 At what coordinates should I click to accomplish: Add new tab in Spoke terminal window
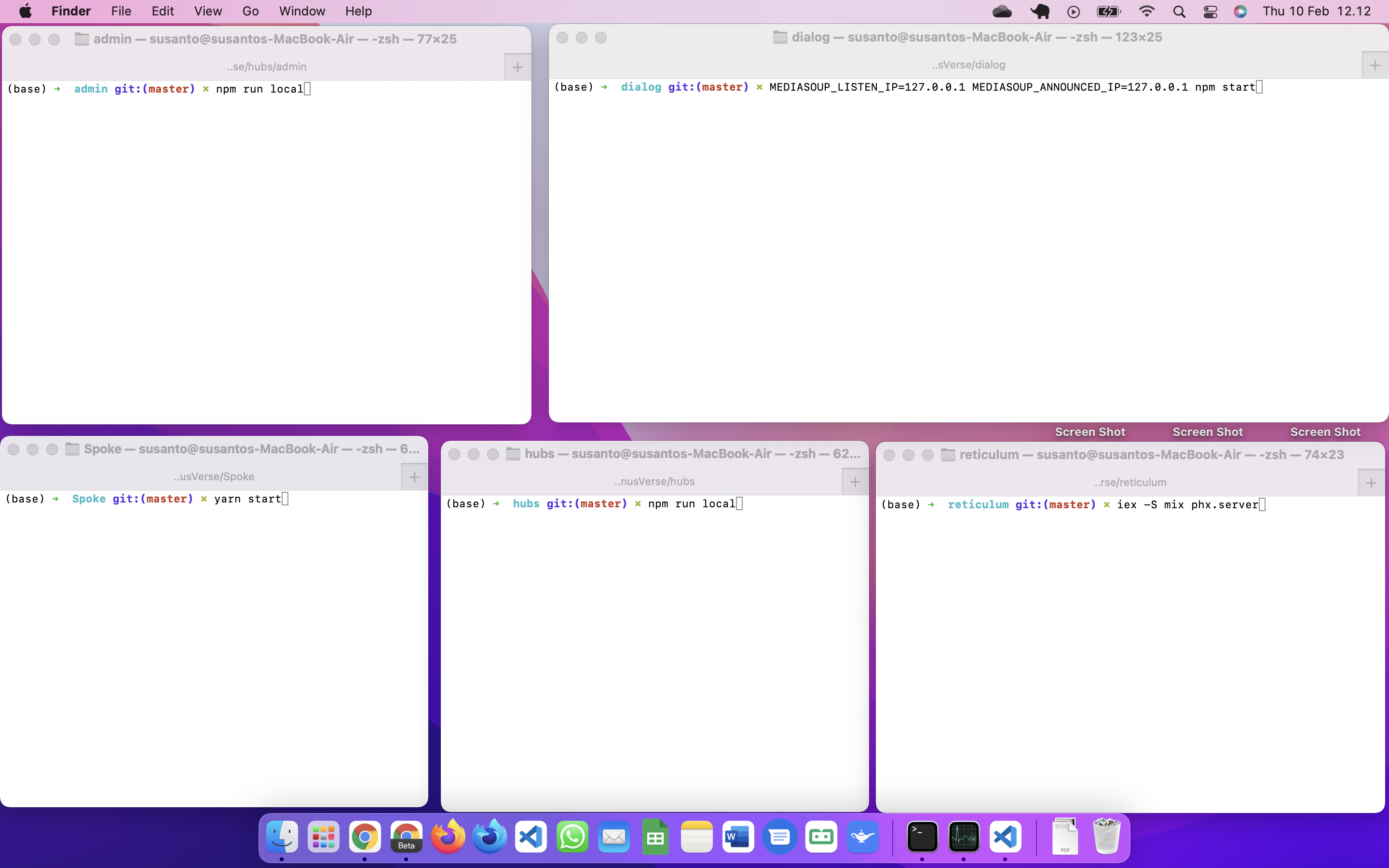(x=414, y=477)
